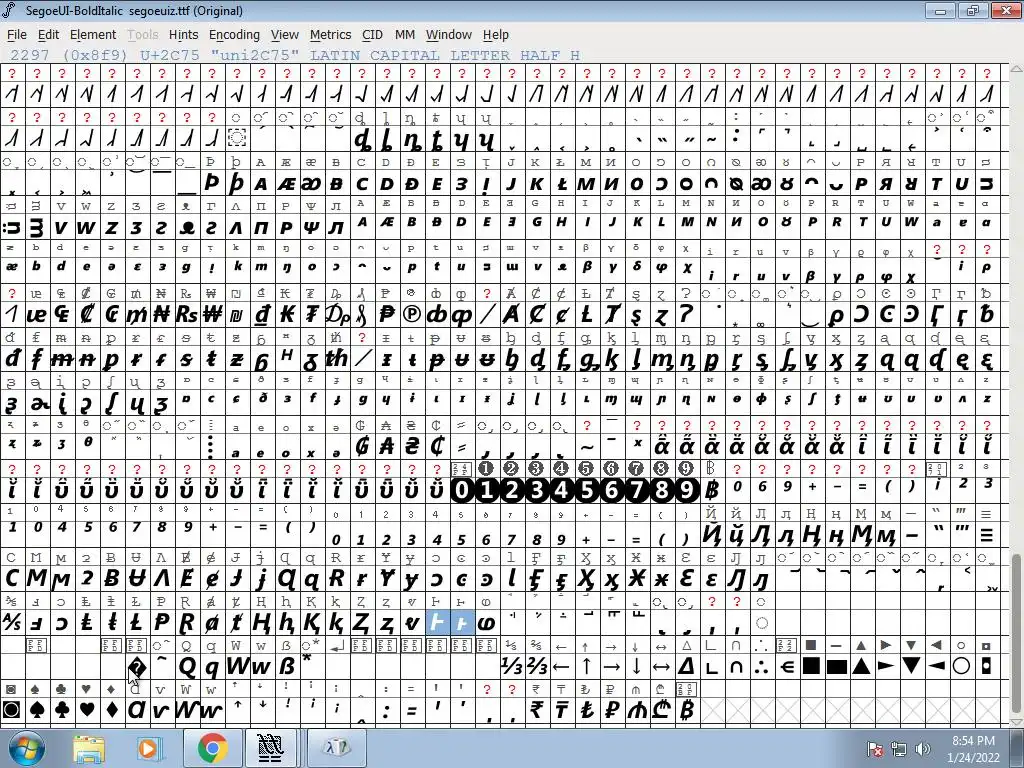The width and height of the screenshot is (1024, 768).
Task: Open the Metrics menu
Action: 330,35
